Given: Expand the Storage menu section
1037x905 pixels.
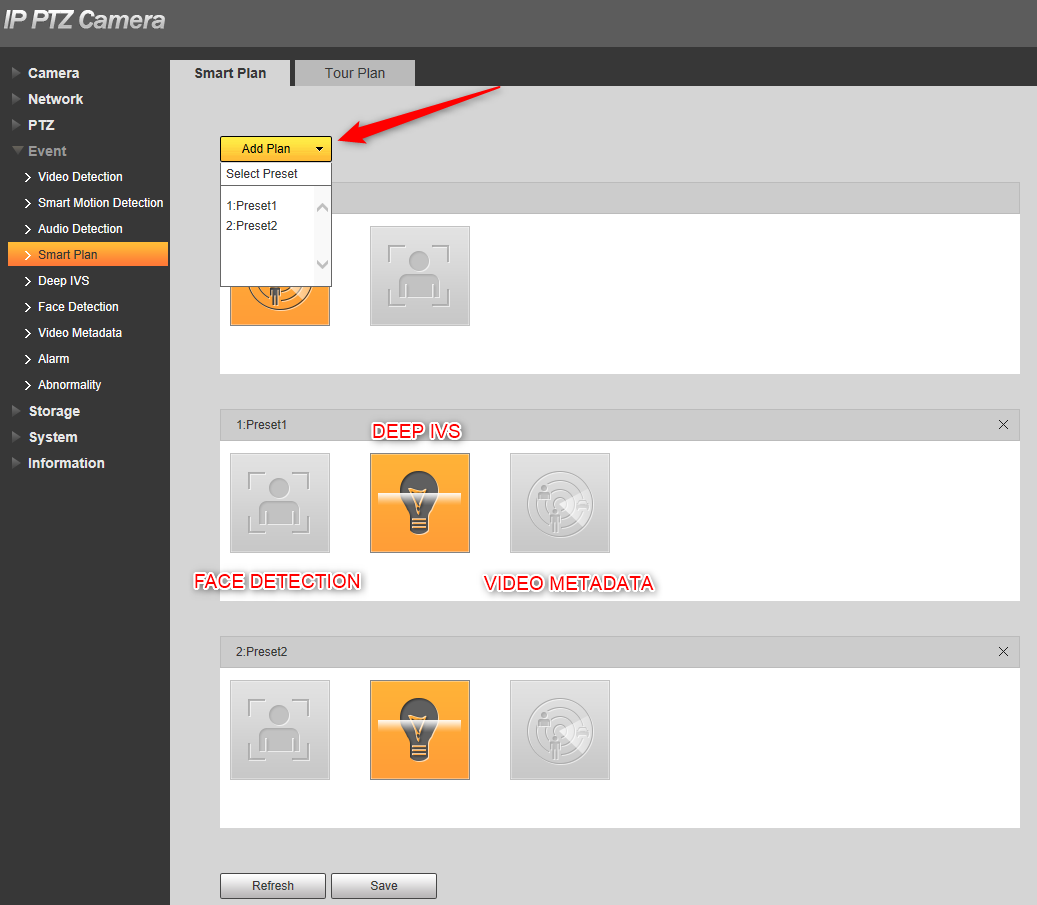Looking at the screenshot, I should point(54,411).
